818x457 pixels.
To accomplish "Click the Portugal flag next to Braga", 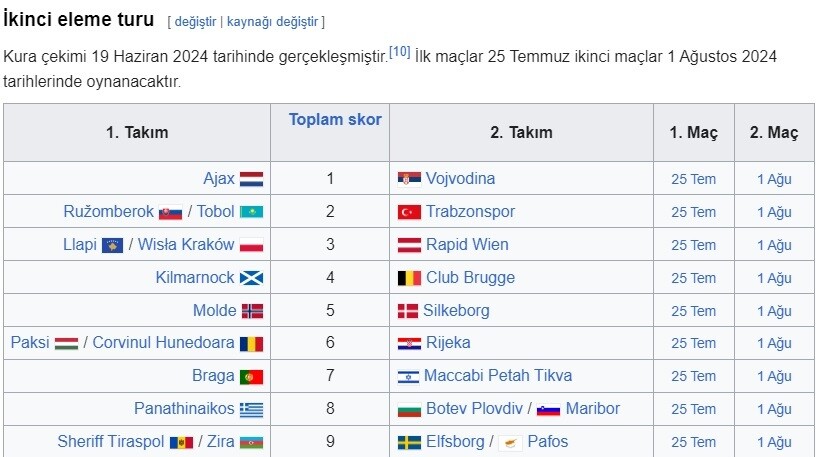I will (x=251, y=377).
